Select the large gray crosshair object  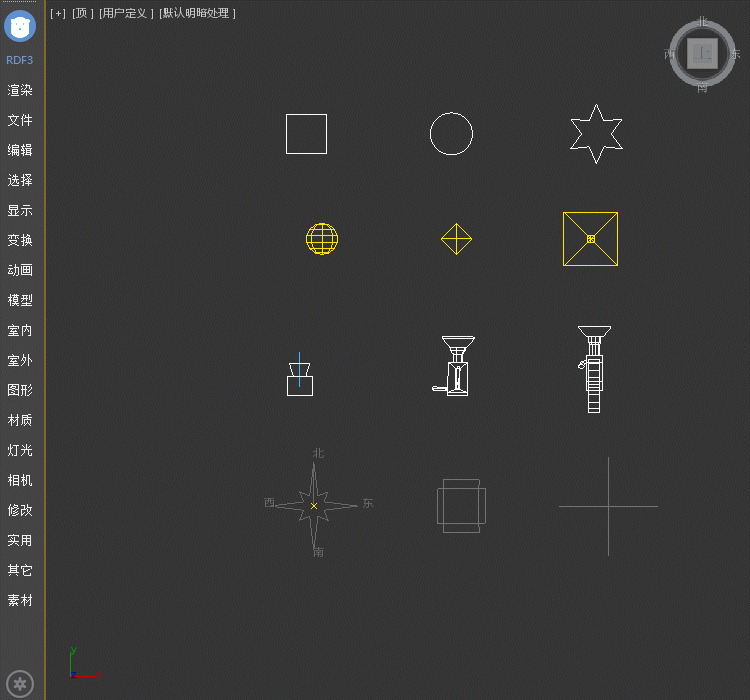(608, 506)
